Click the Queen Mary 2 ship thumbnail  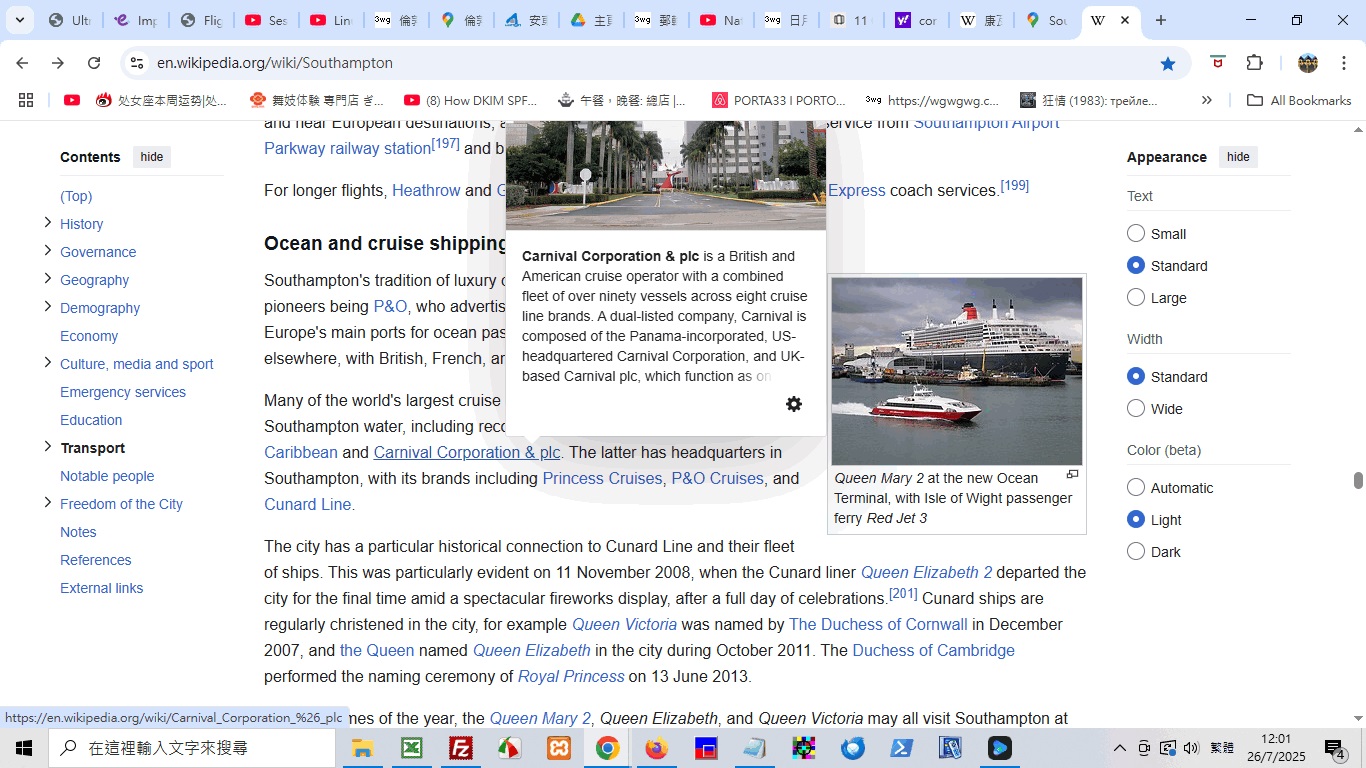[x=956, y=371]
